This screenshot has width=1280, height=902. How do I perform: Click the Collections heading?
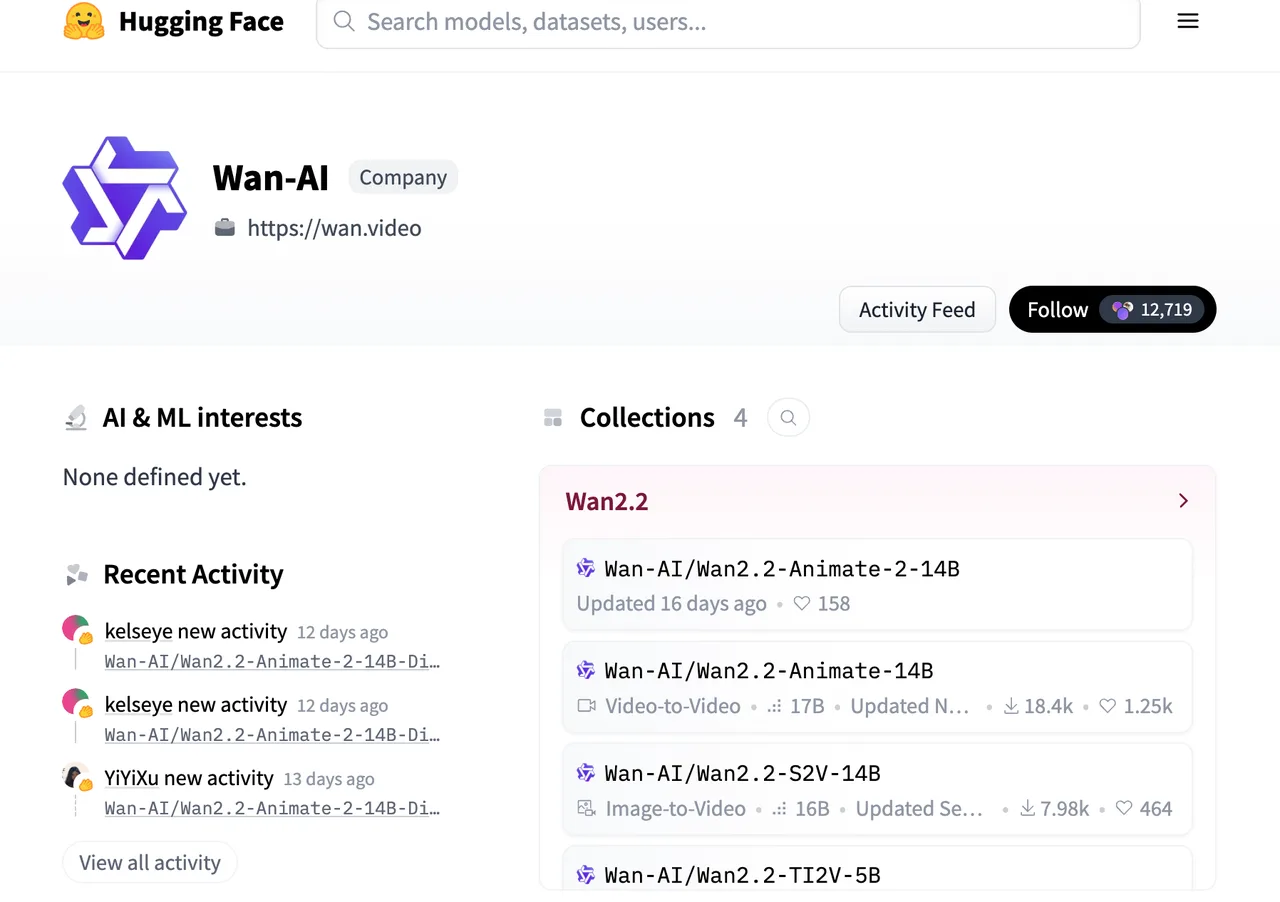click(x=647, y=418)
